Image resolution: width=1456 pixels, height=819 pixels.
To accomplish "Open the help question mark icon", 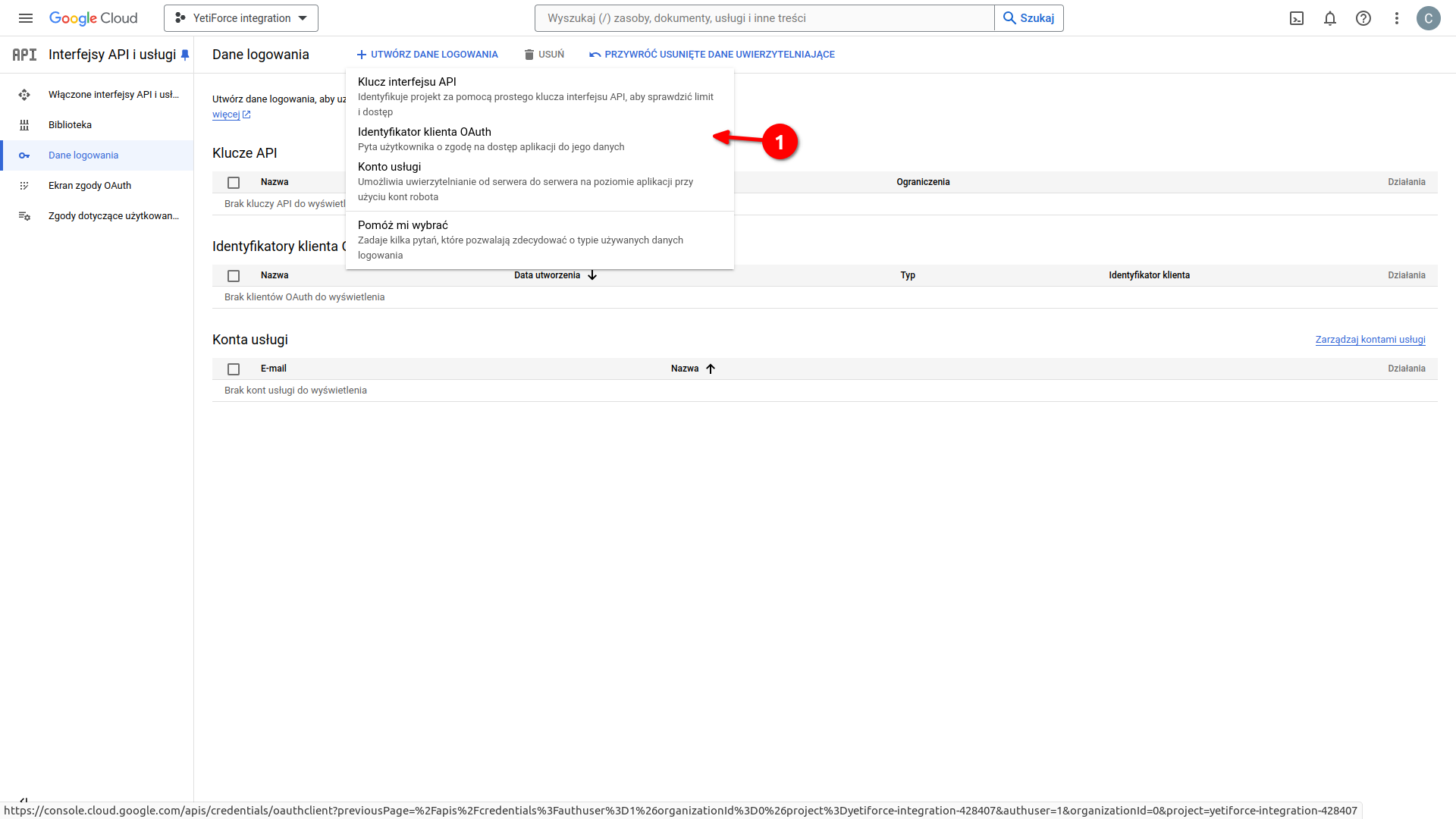I will coord(1363,18).
